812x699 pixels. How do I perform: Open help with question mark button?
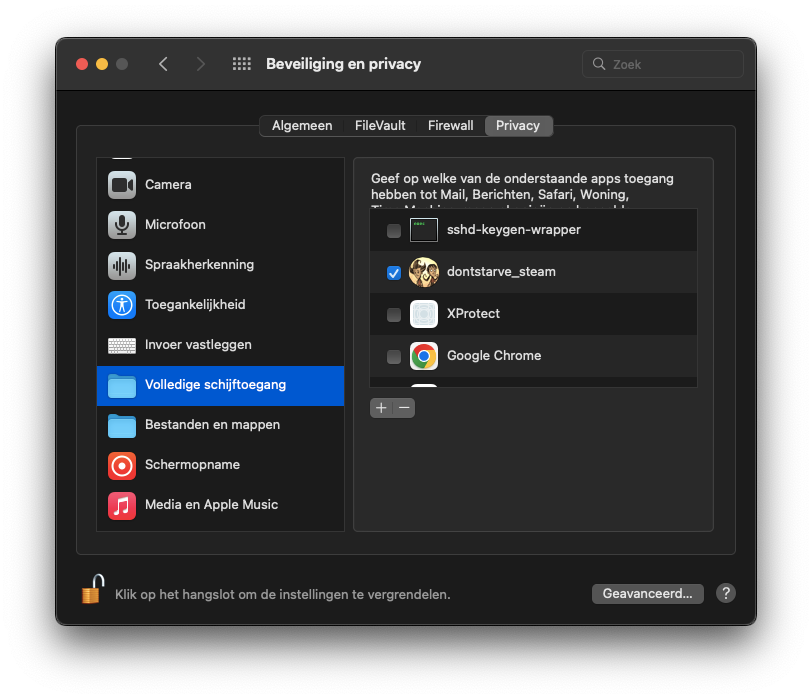point(726,593)
